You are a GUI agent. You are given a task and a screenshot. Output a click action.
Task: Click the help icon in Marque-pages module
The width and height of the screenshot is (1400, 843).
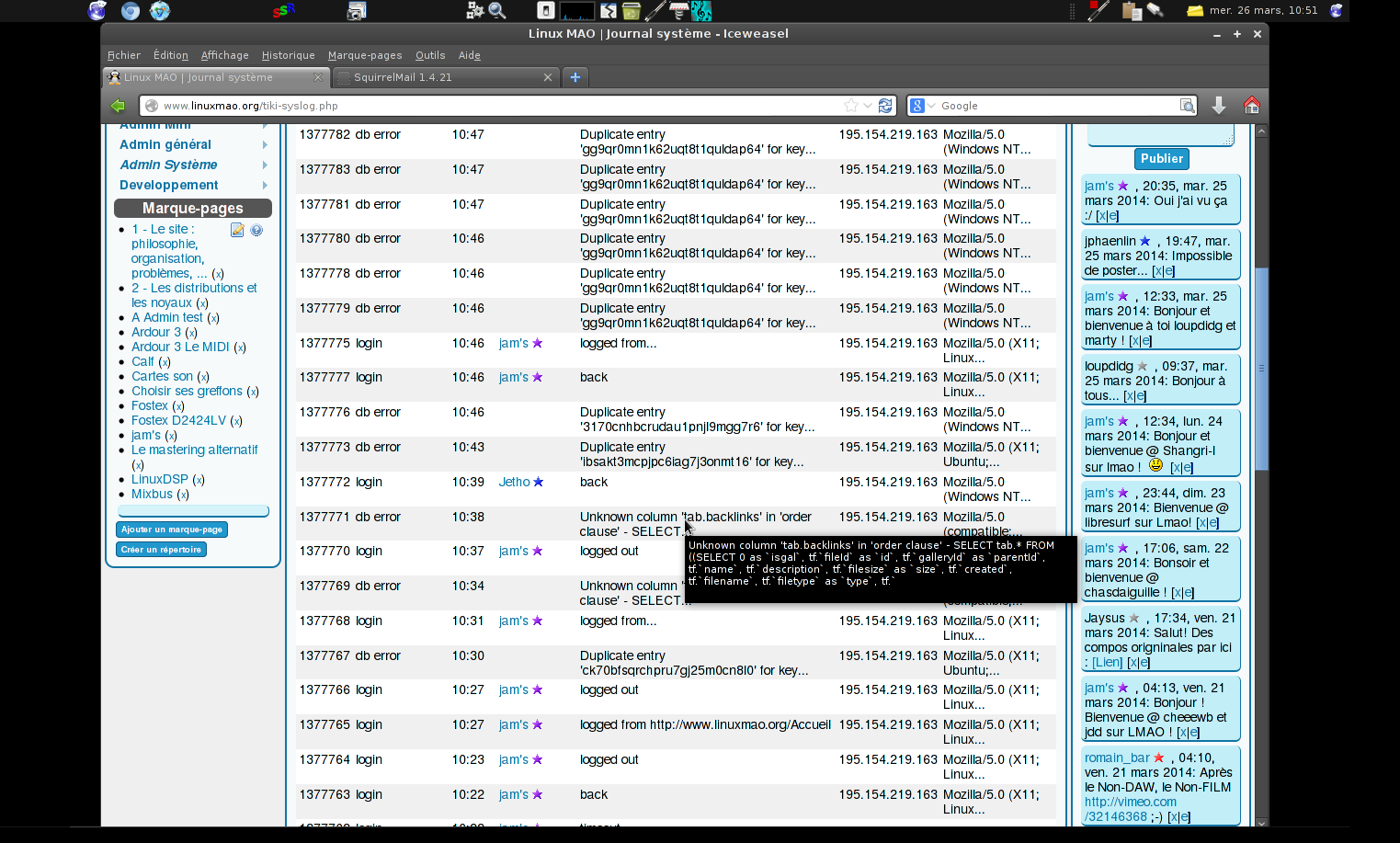(256, 230)
